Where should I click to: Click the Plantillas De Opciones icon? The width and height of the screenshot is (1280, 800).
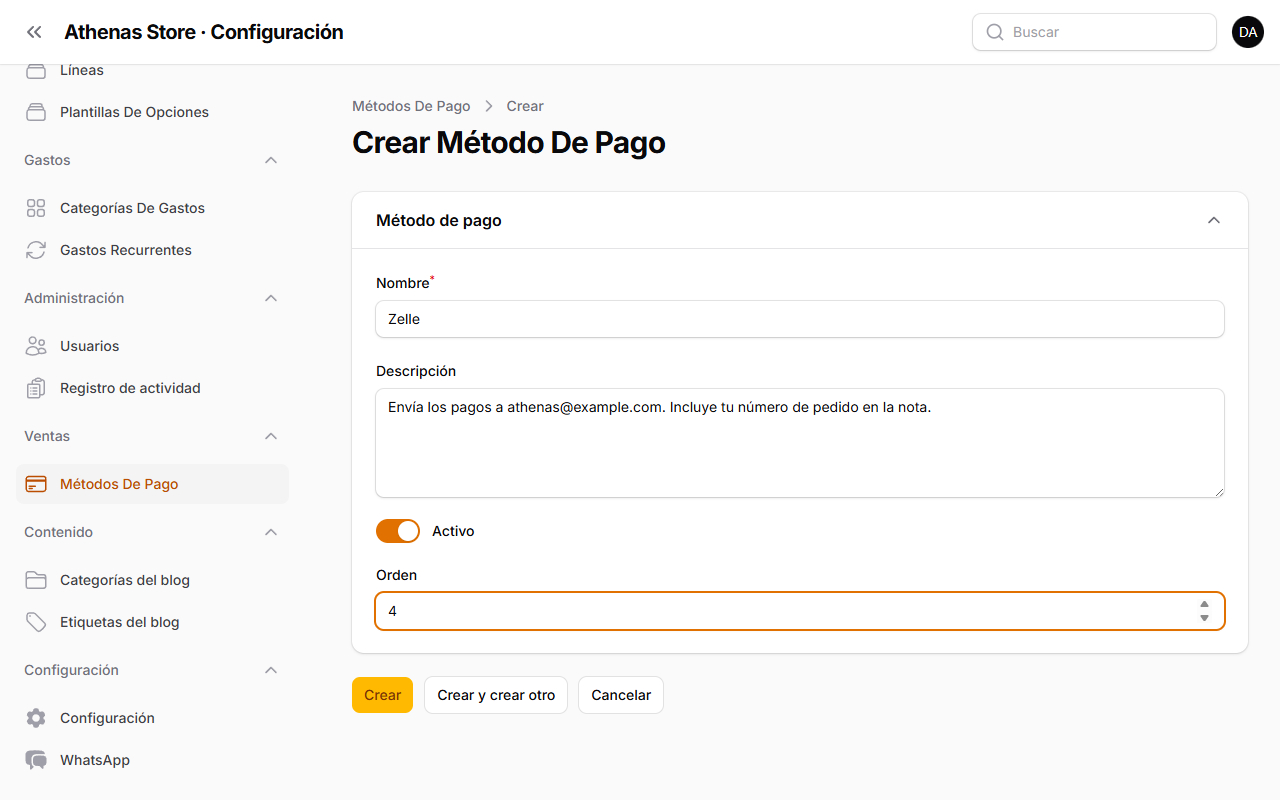pyautogui.click(x=36, y=112)
